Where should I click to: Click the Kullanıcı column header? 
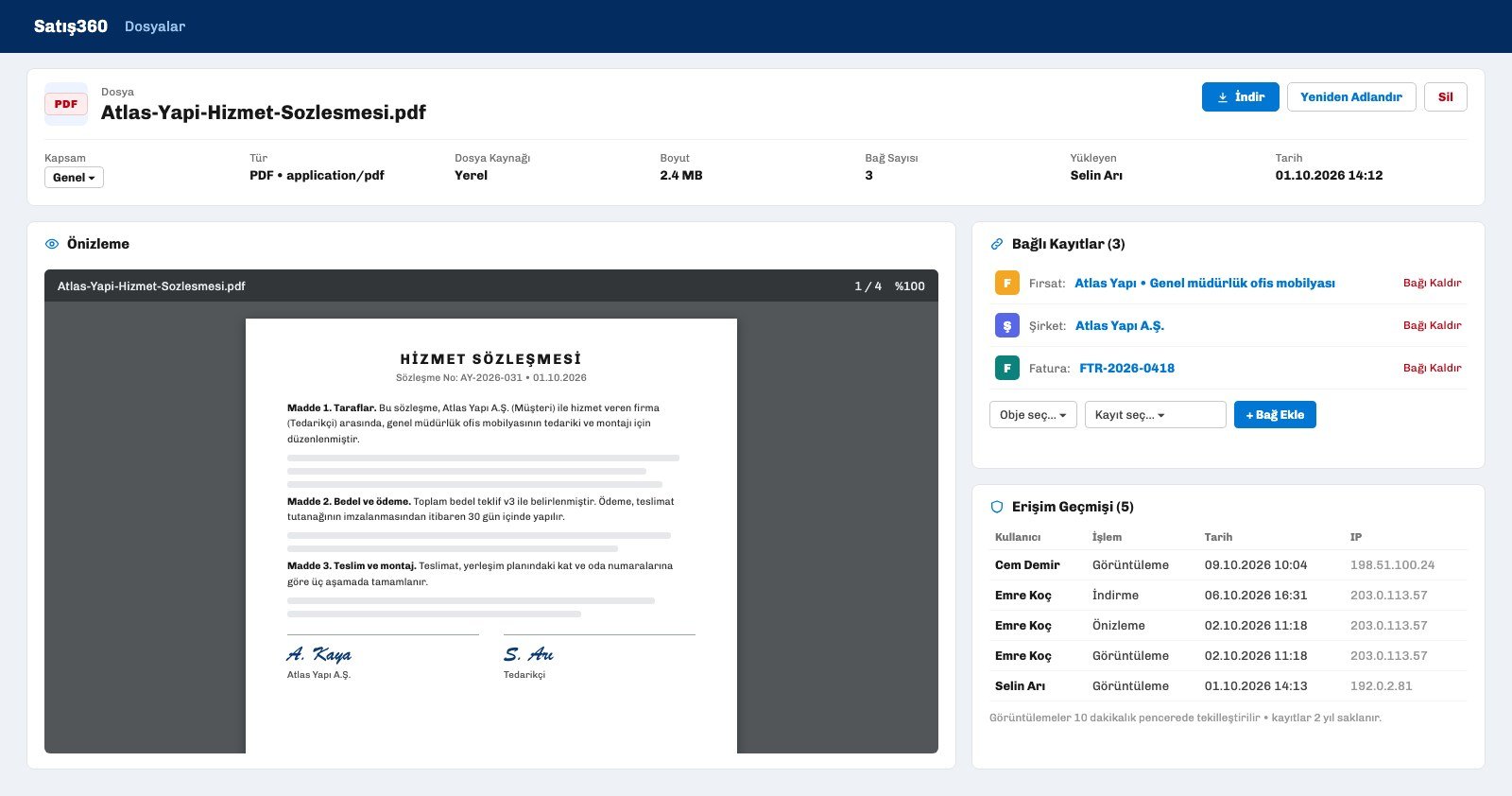tap(1018, 537)
